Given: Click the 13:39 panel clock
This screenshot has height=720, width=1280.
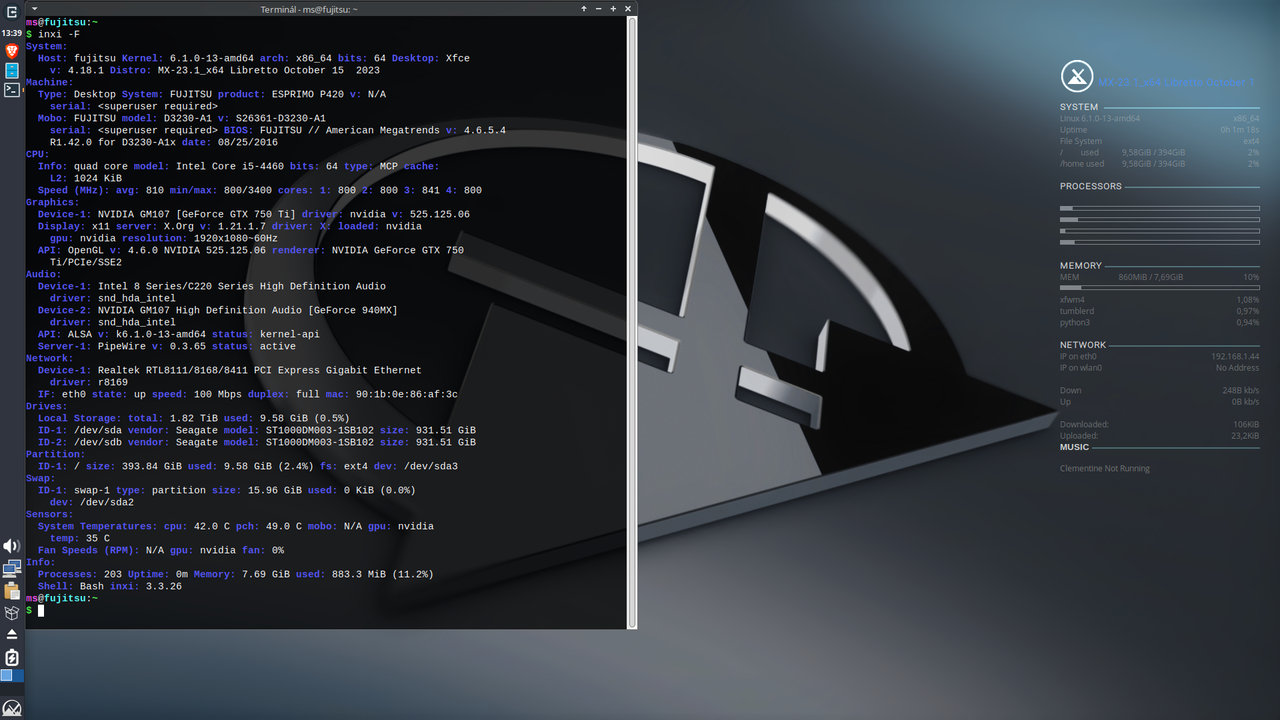Looking at the screenshot, I should click(x=12, y=33).
